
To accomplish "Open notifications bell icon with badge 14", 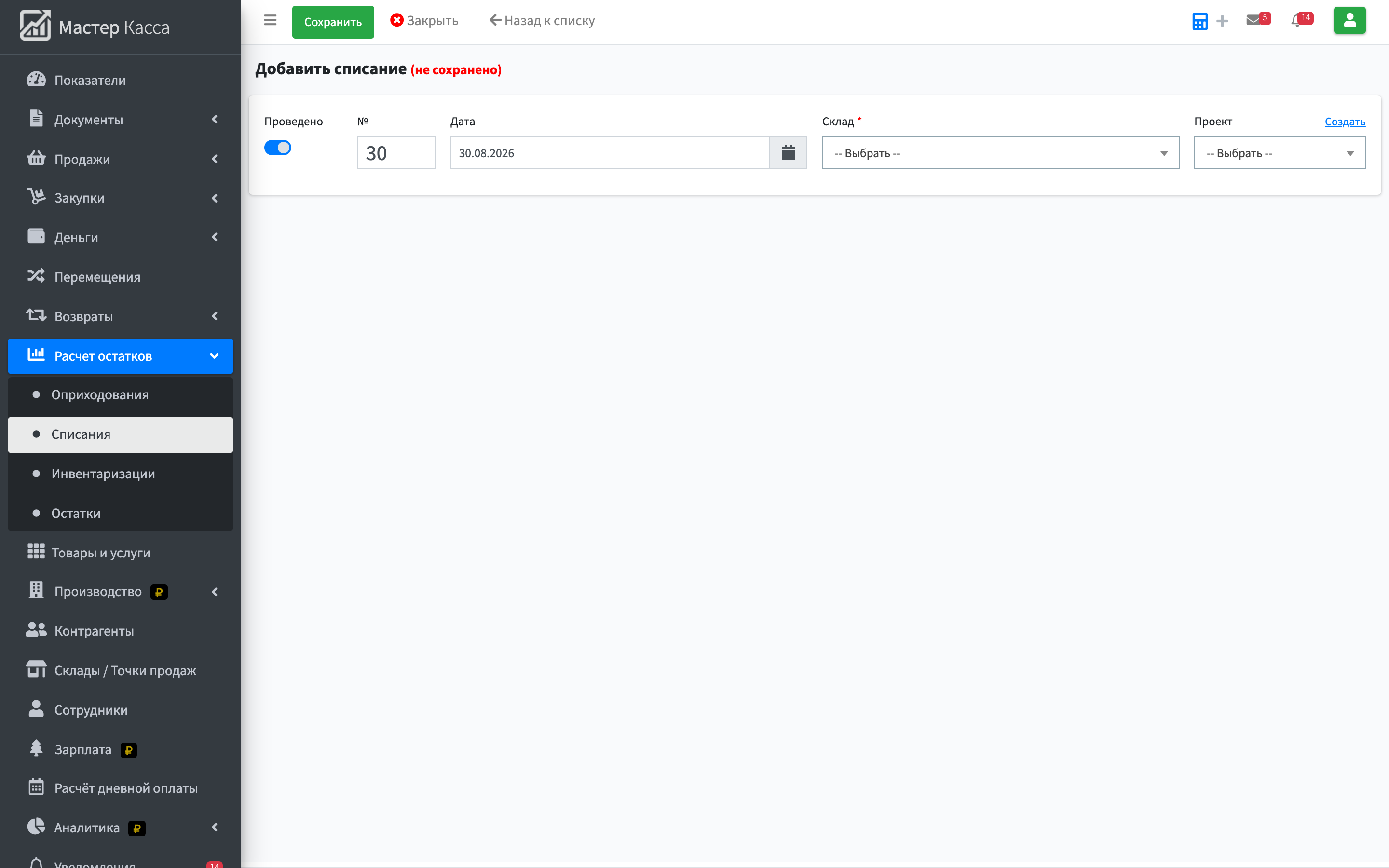I will click(1302, 19).
